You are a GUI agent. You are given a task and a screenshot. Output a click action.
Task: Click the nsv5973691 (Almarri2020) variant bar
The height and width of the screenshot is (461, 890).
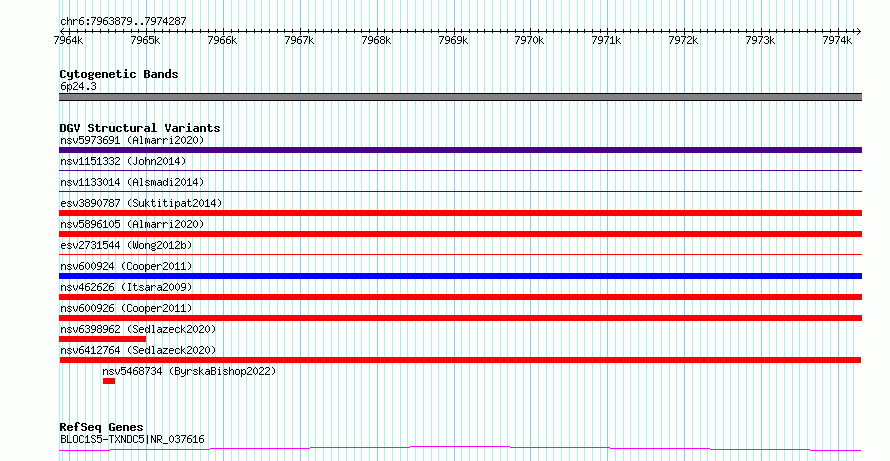point(460,150)
